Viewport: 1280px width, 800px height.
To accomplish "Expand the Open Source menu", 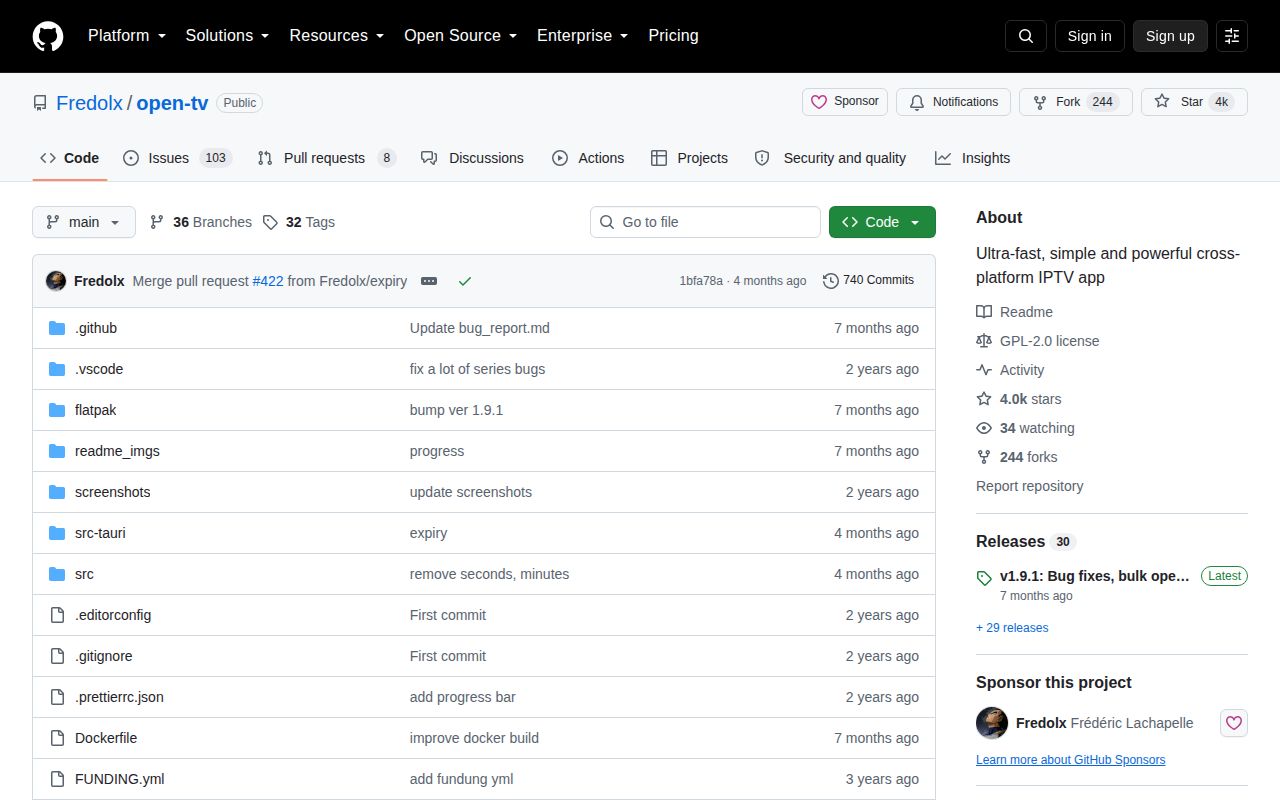I will tap(461, 35).
